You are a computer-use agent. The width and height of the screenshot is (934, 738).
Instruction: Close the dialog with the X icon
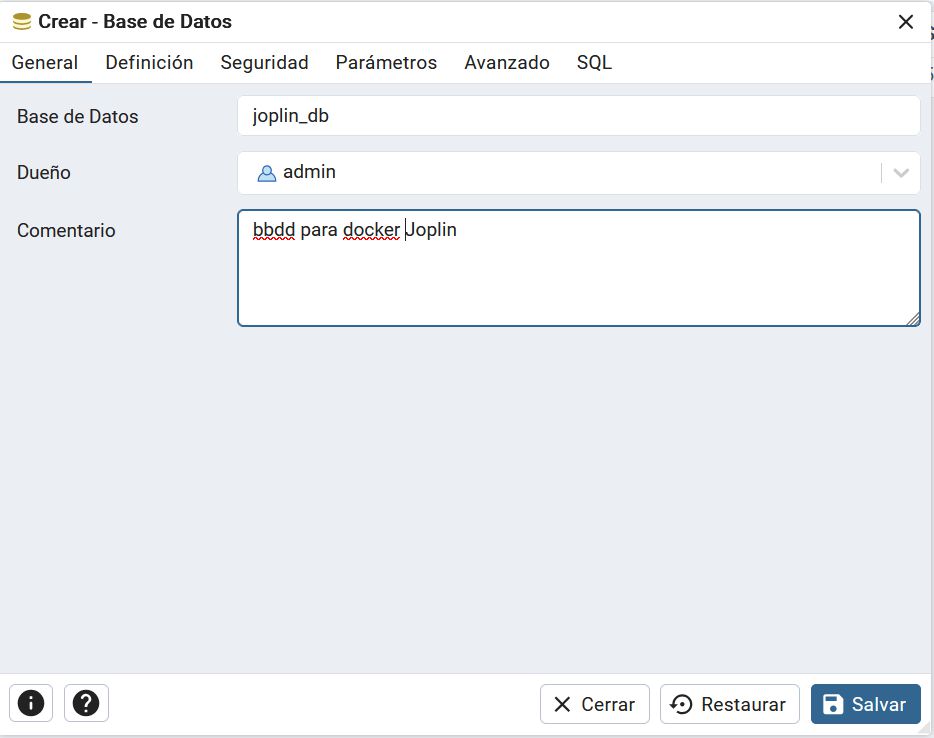tap(906, 22)
